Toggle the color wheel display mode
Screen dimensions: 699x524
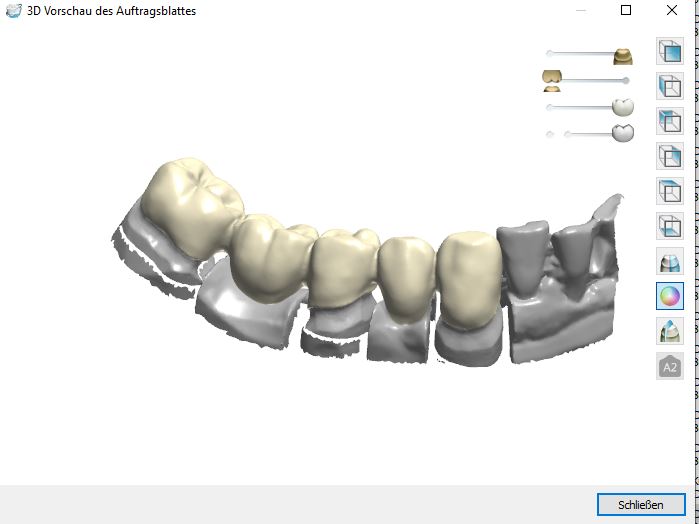pyautogui.click(x=670, y=296)
